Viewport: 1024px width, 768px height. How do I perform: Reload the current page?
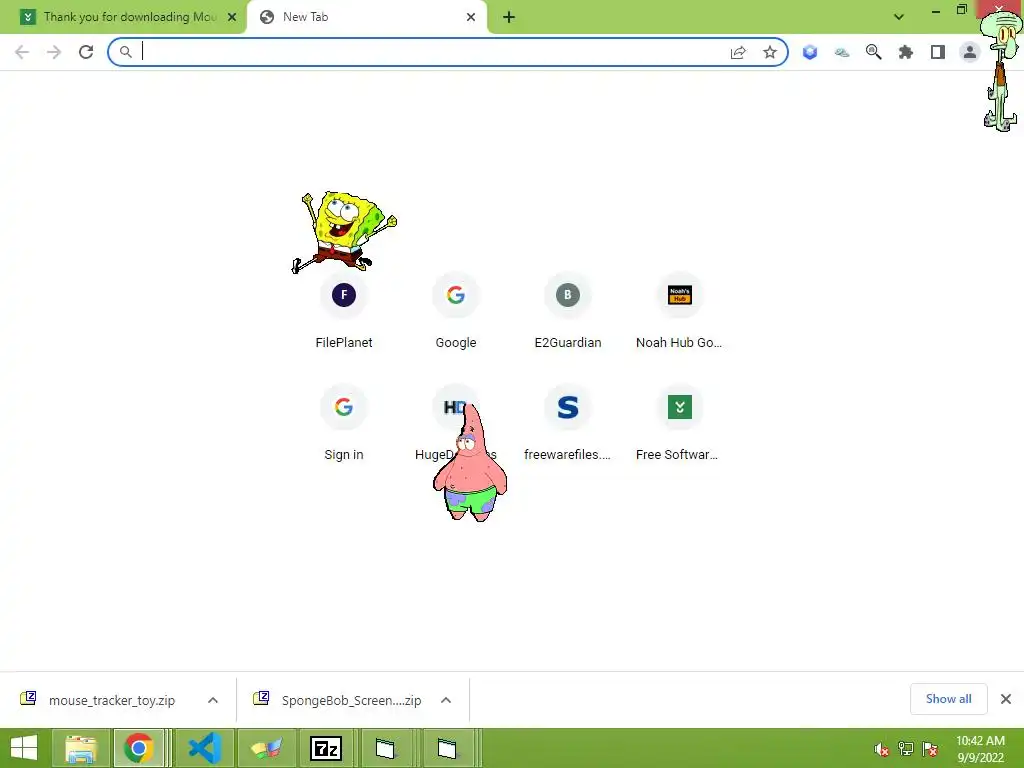click(86, 52)
